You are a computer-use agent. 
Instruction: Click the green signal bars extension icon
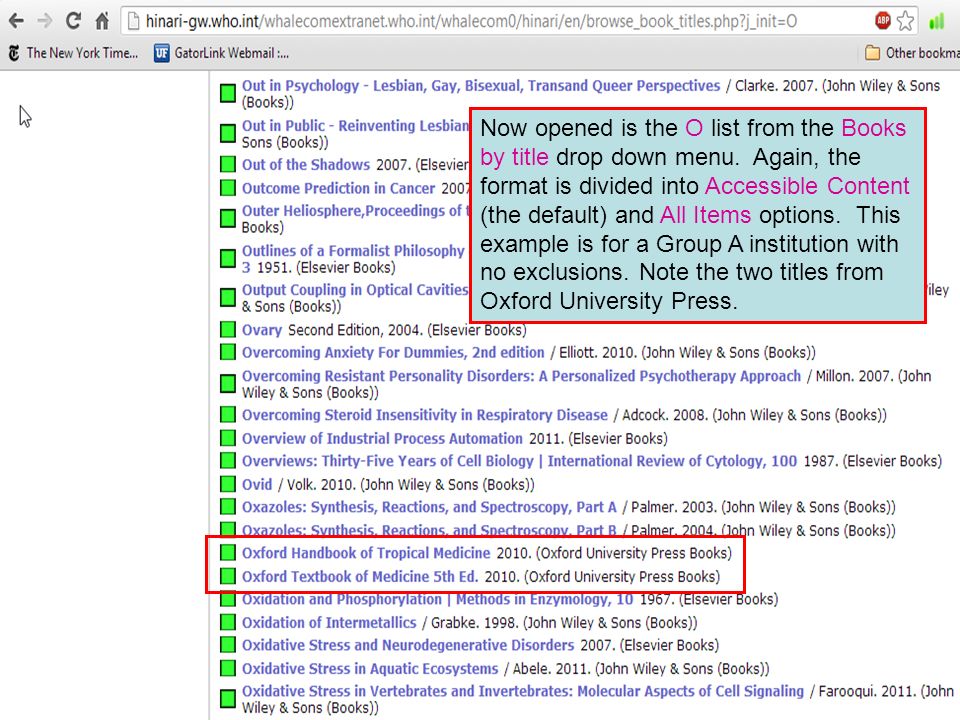[936, 22]
